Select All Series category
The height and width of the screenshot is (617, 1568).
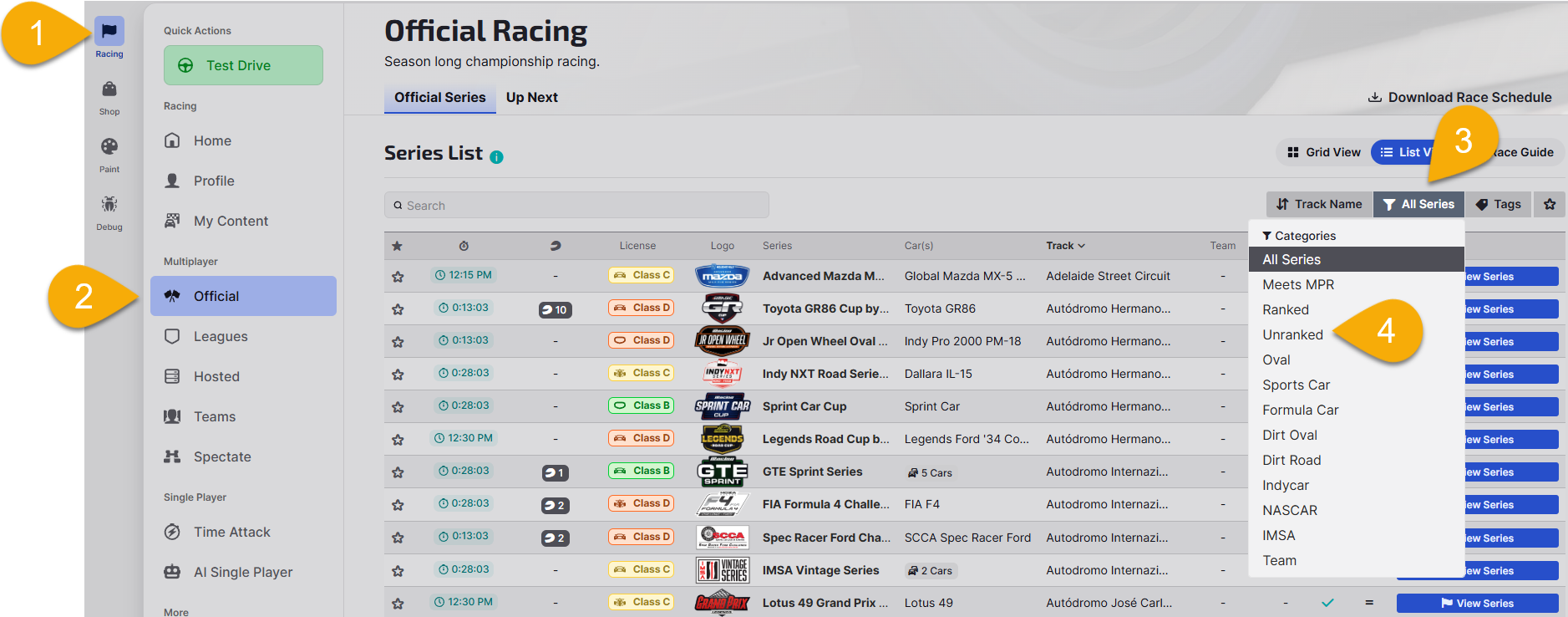tap(1357, 259)
